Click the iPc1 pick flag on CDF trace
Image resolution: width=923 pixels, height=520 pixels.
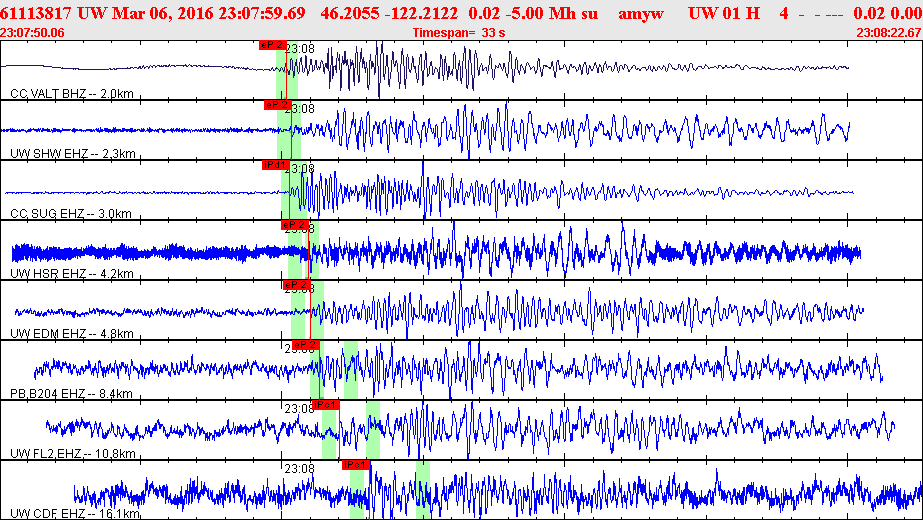pyautogui.click(x=356, y=465)
